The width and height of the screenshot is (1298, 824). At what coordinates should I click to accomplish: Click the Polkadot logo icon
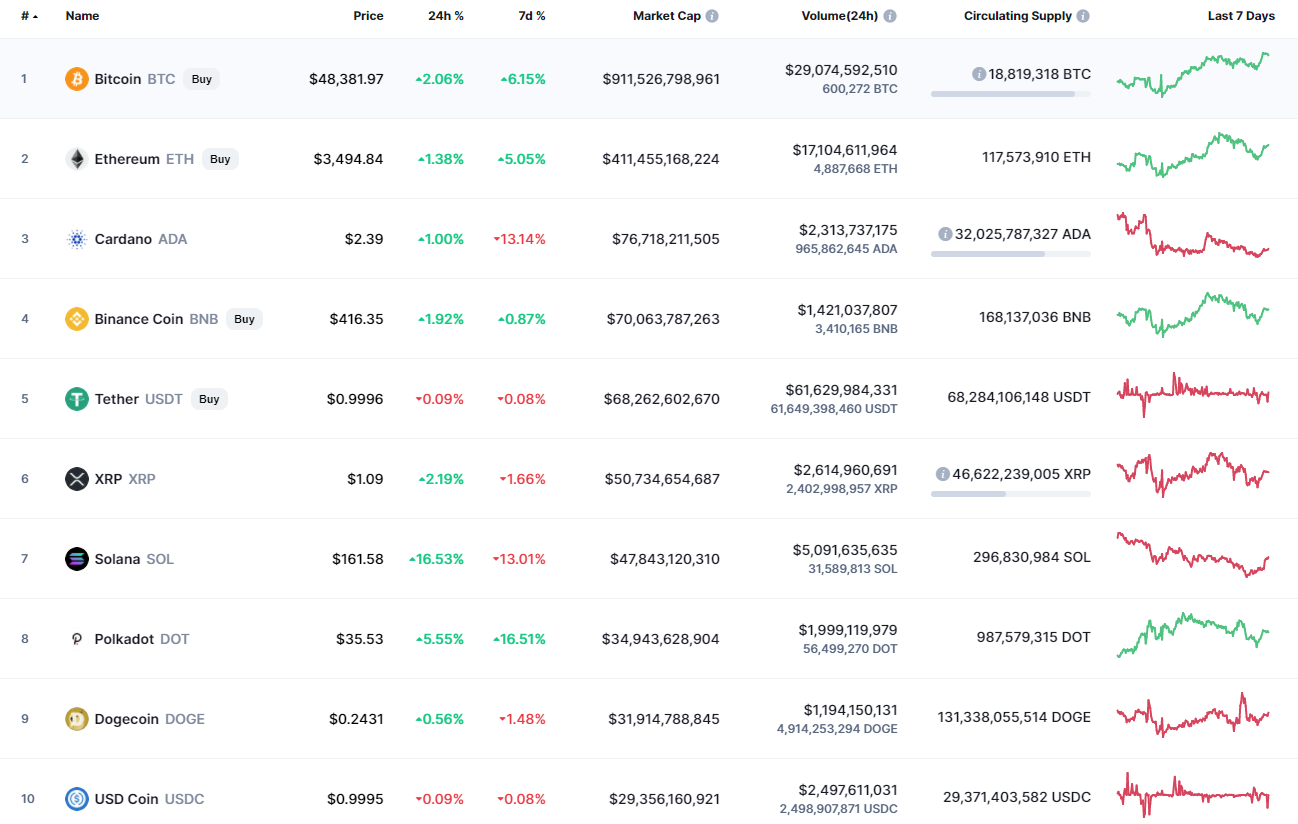[77, 639]
